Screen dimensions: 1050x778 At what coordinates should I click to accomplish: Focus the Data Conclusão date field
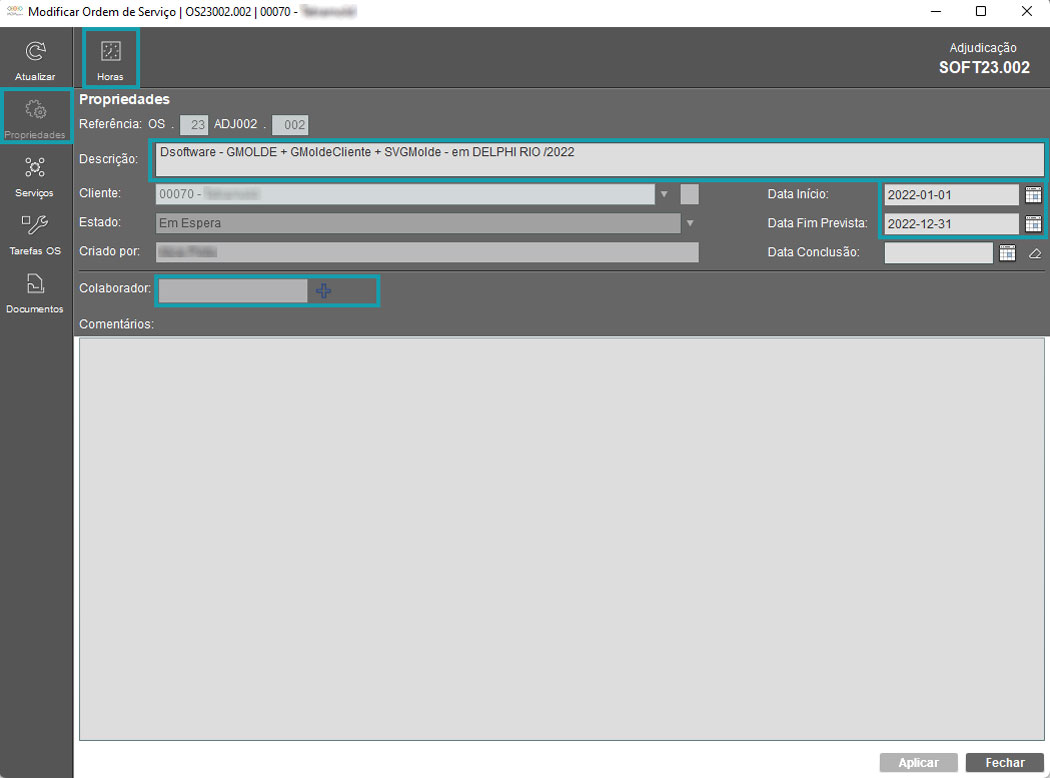(x=938, y=253)
